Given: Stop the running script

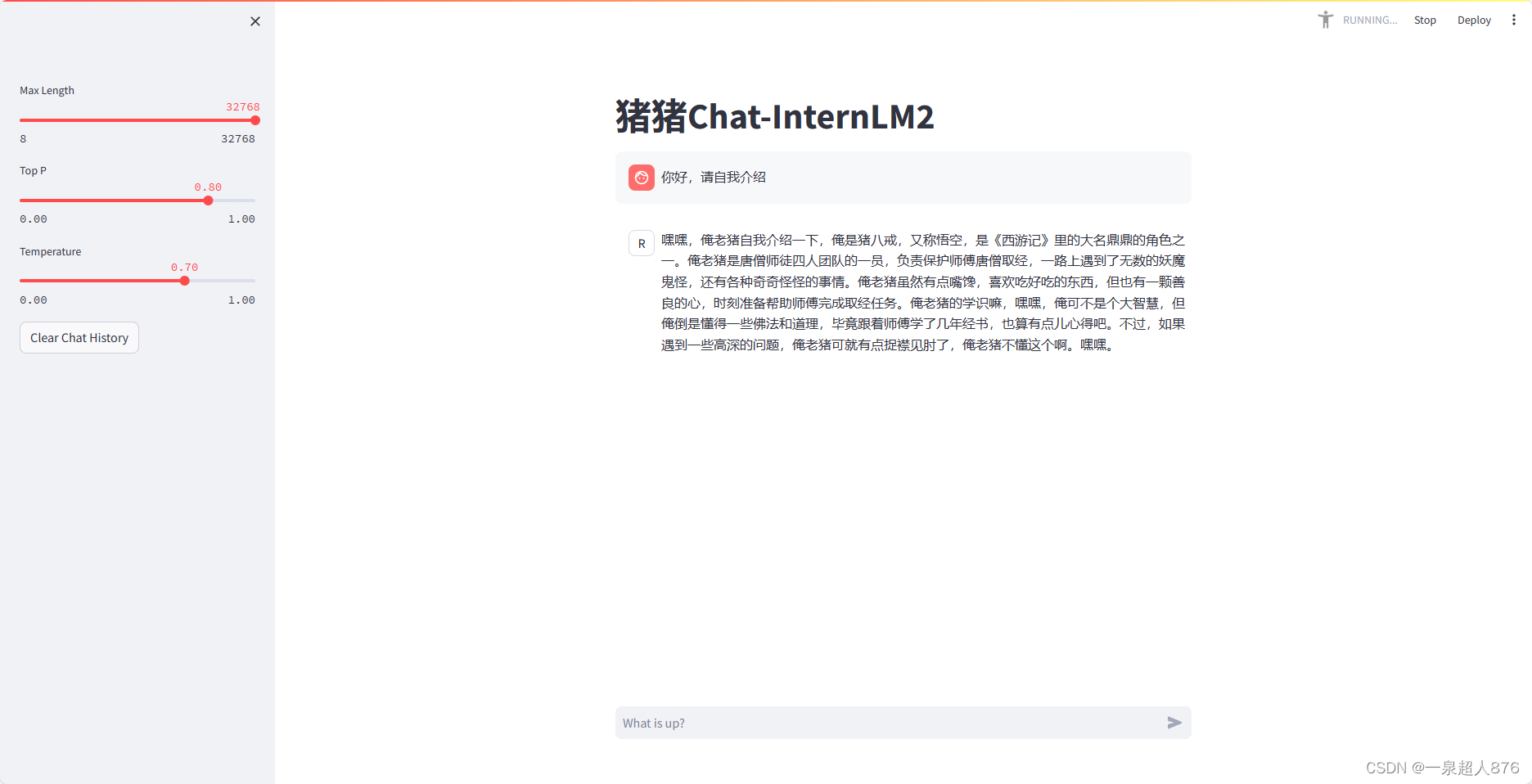Looking at the screenshot, I should [x=1425, y=20].
